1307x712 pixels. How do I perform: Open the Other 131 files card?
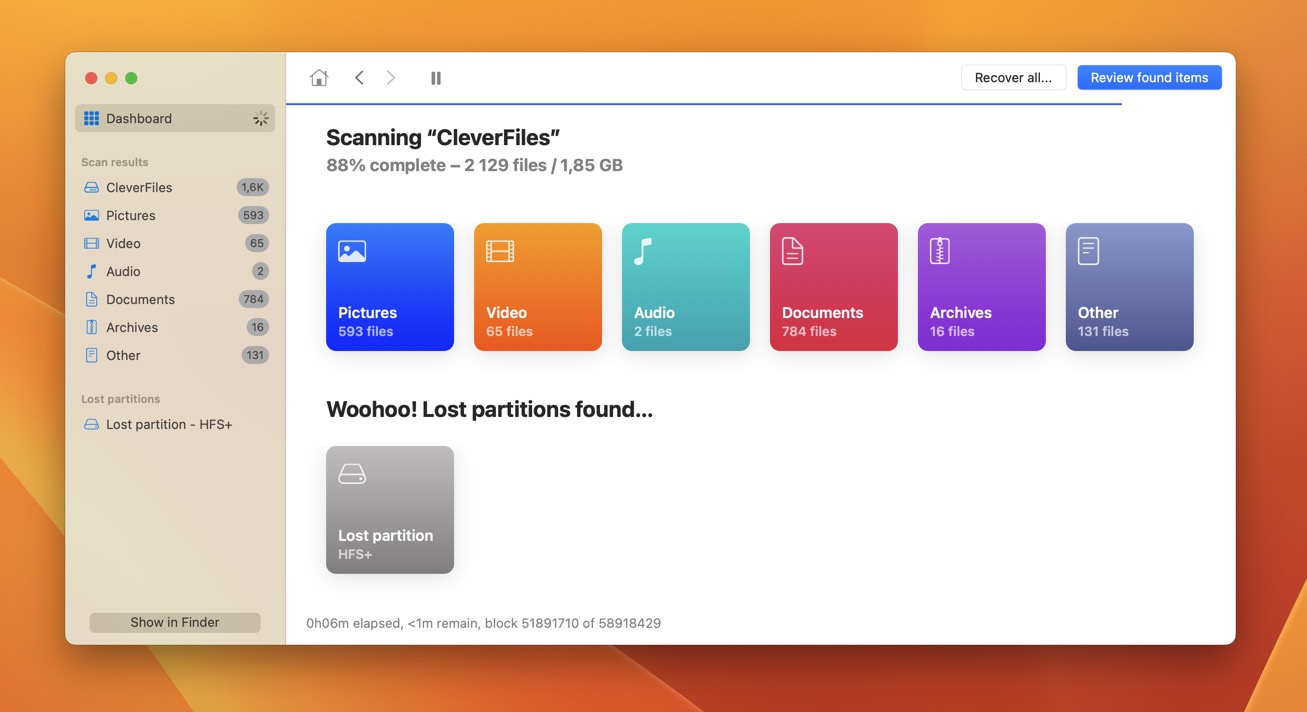click(1130, 287)
